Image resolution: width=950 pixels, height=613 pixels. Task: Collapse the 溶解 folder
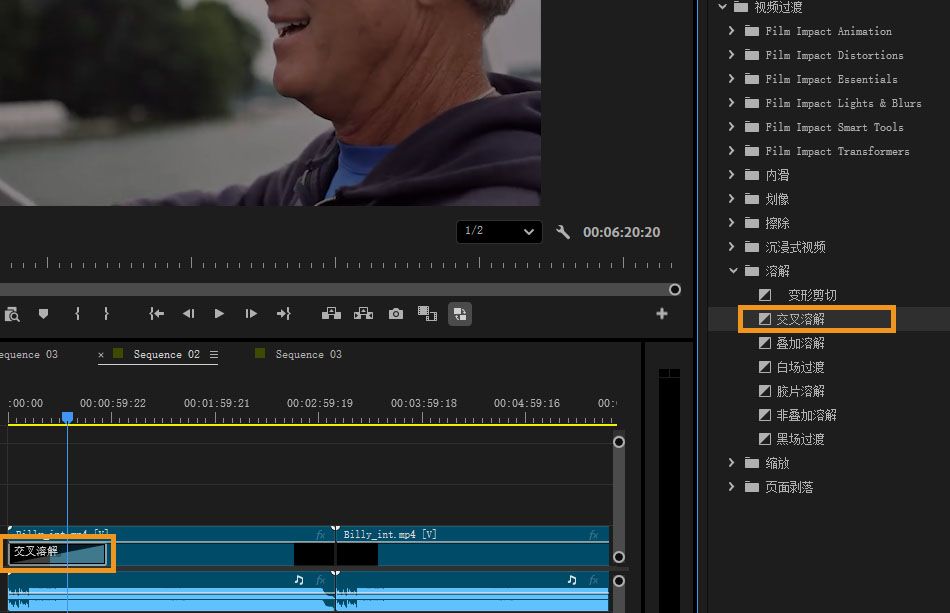pyautogui.click(x=732, y=271)
